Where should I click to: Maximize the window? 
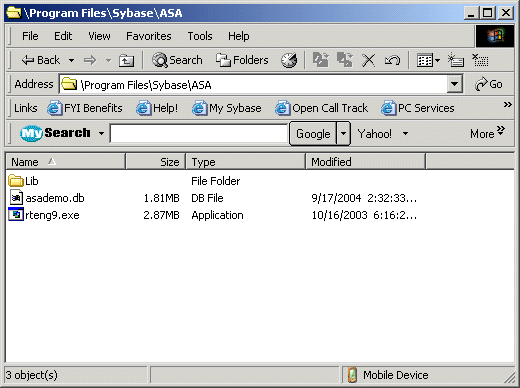(487, 13)
